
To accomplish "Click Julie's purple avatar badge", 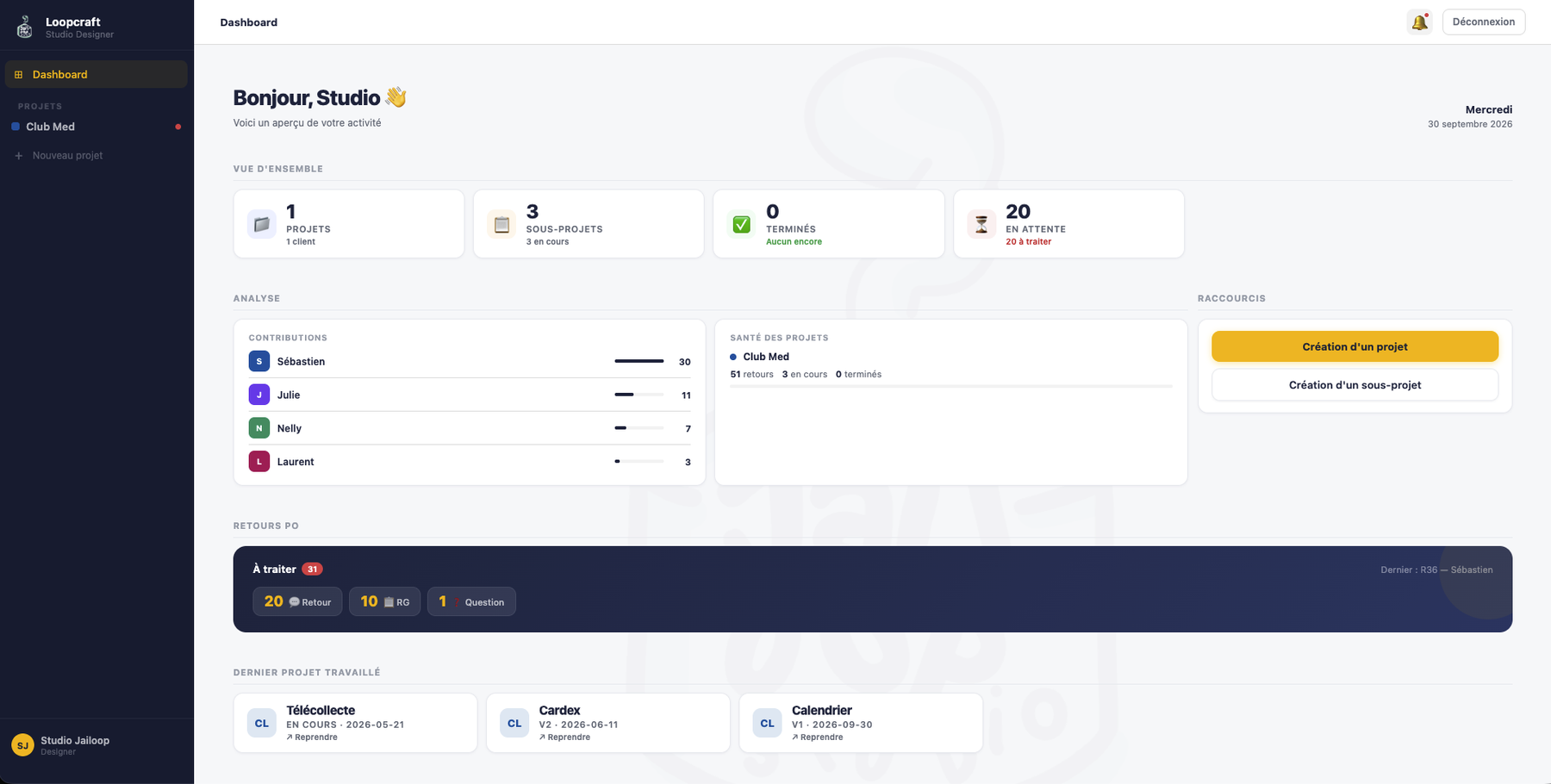I will point(259,395).
